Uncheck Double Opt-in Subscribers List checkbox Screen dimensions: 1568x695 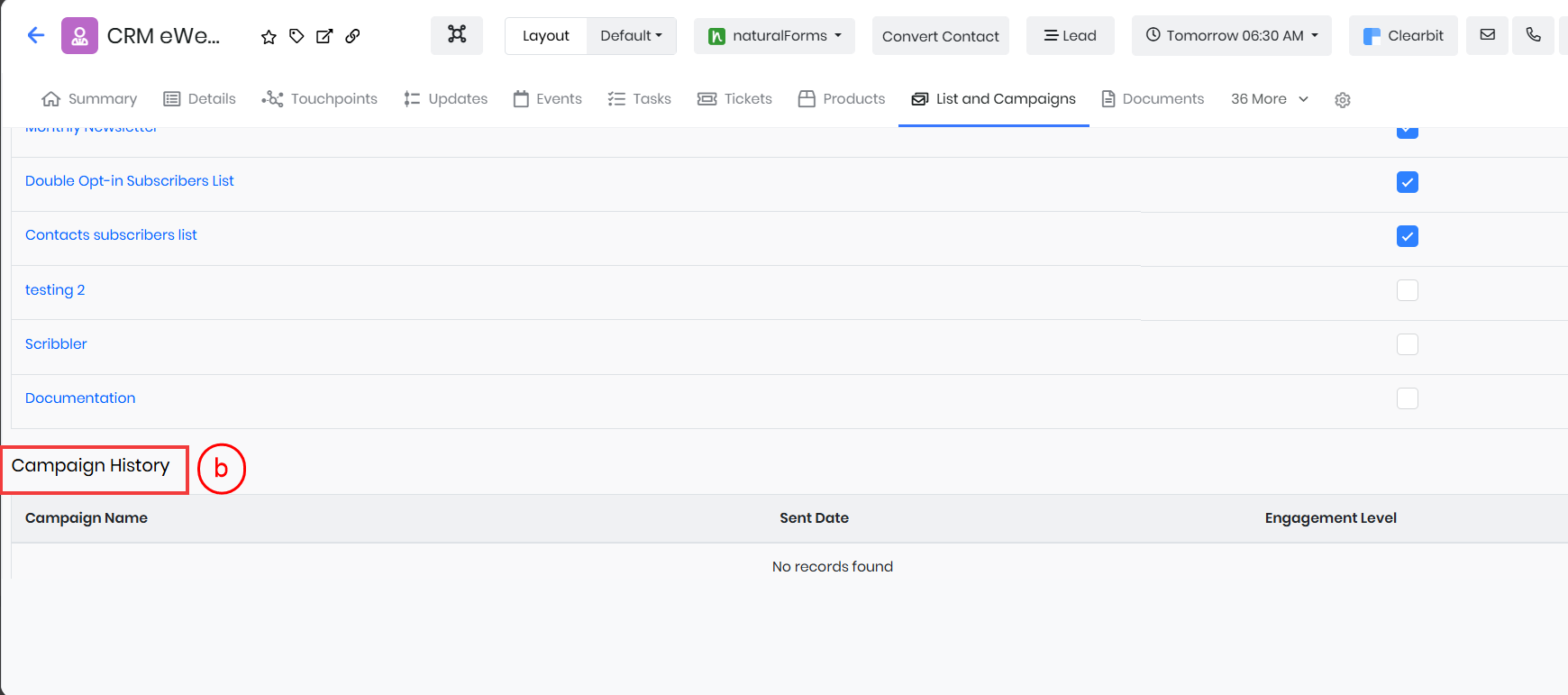1407,182
